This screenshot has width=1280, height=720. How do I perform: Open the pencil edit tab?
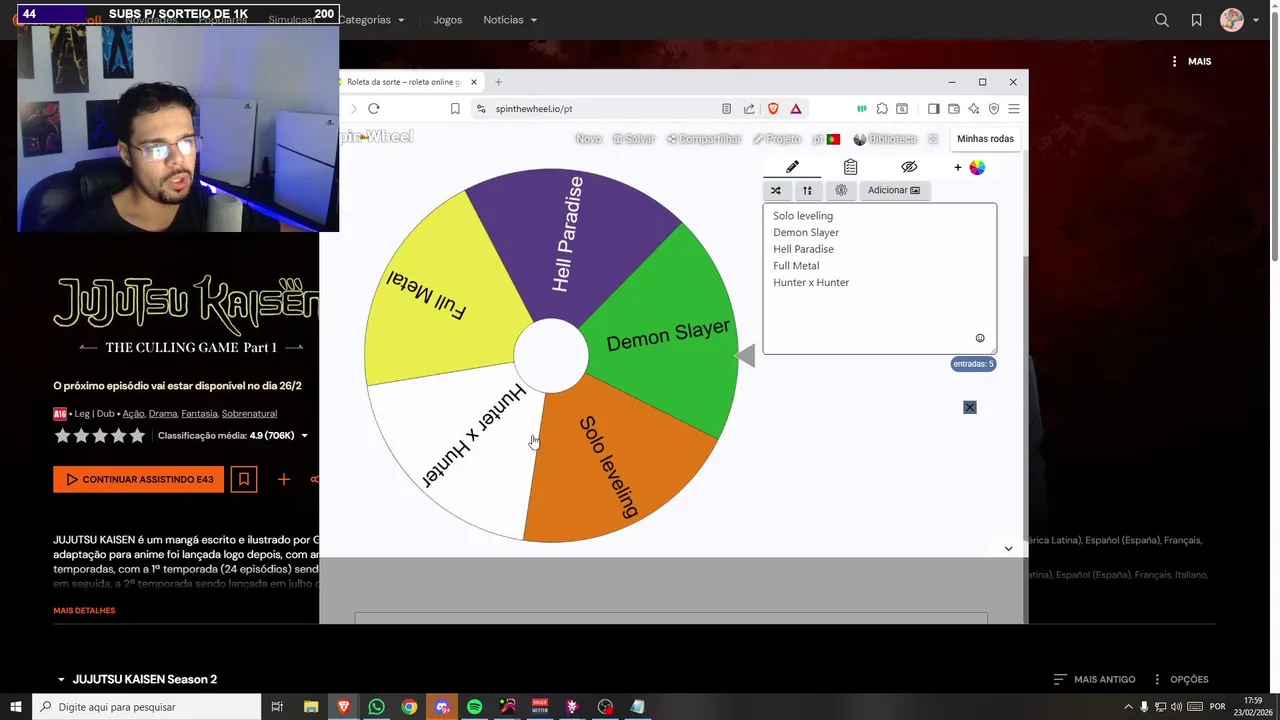tap(792, 167)
